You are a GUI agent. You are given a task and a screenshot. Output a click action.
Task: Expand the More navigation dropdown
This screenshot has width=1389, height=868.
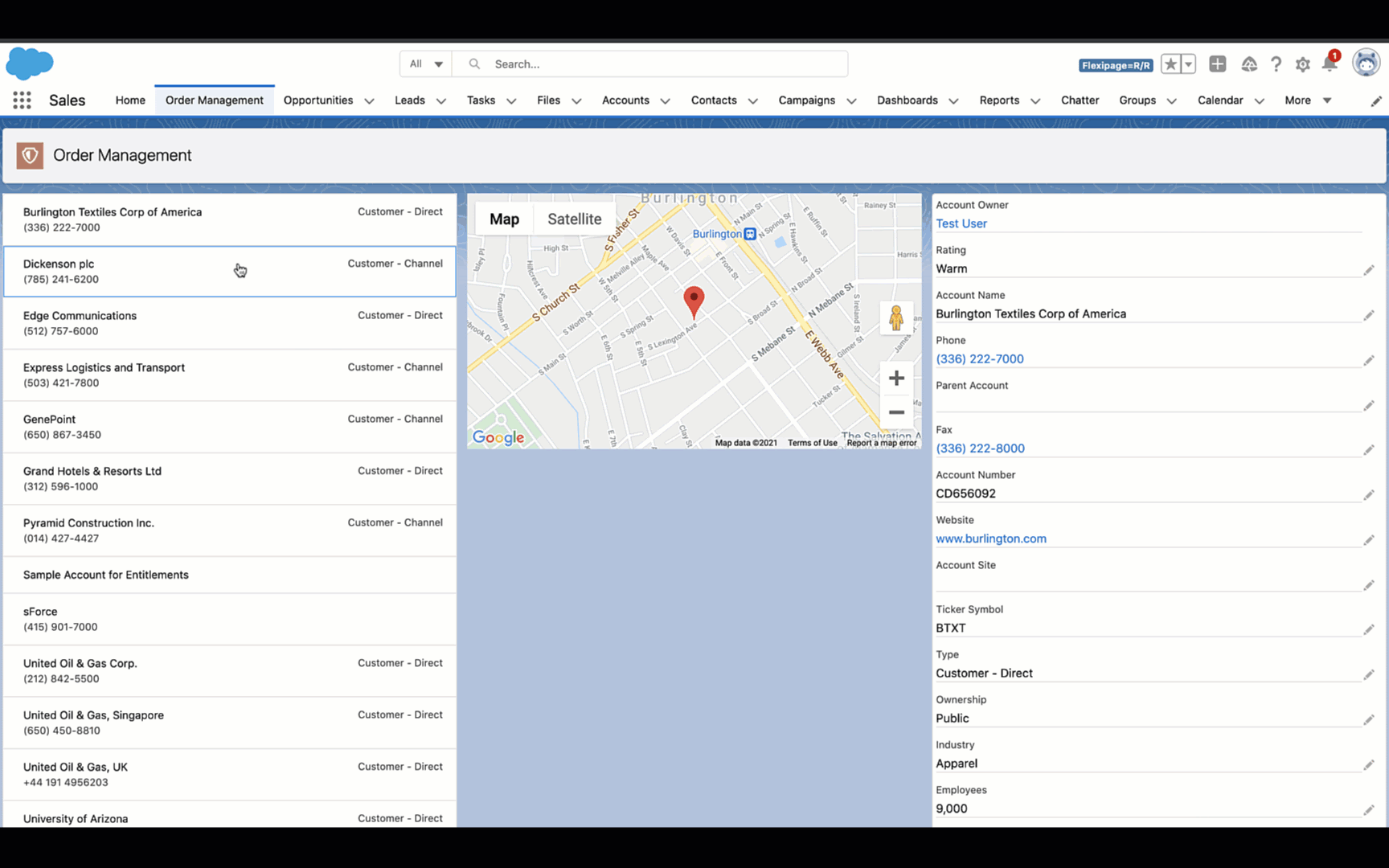coord(1308,100)
